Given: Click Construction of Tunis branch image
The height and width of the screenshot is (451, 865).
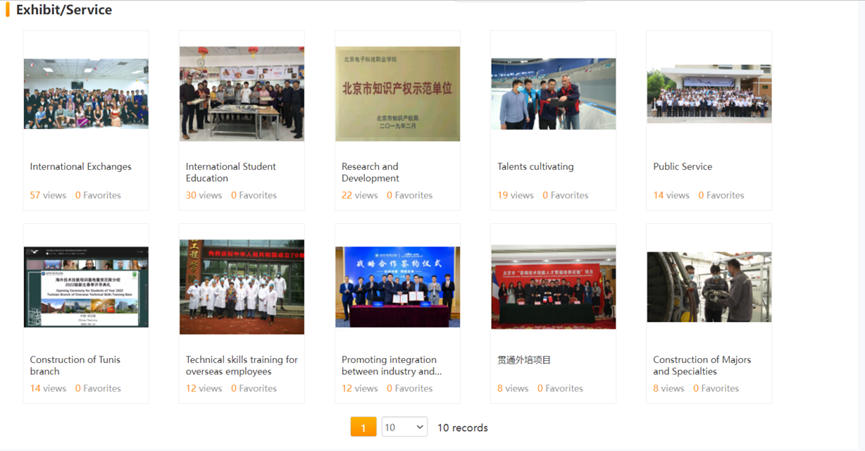Looking at the screenshot, I should [86, 287].
